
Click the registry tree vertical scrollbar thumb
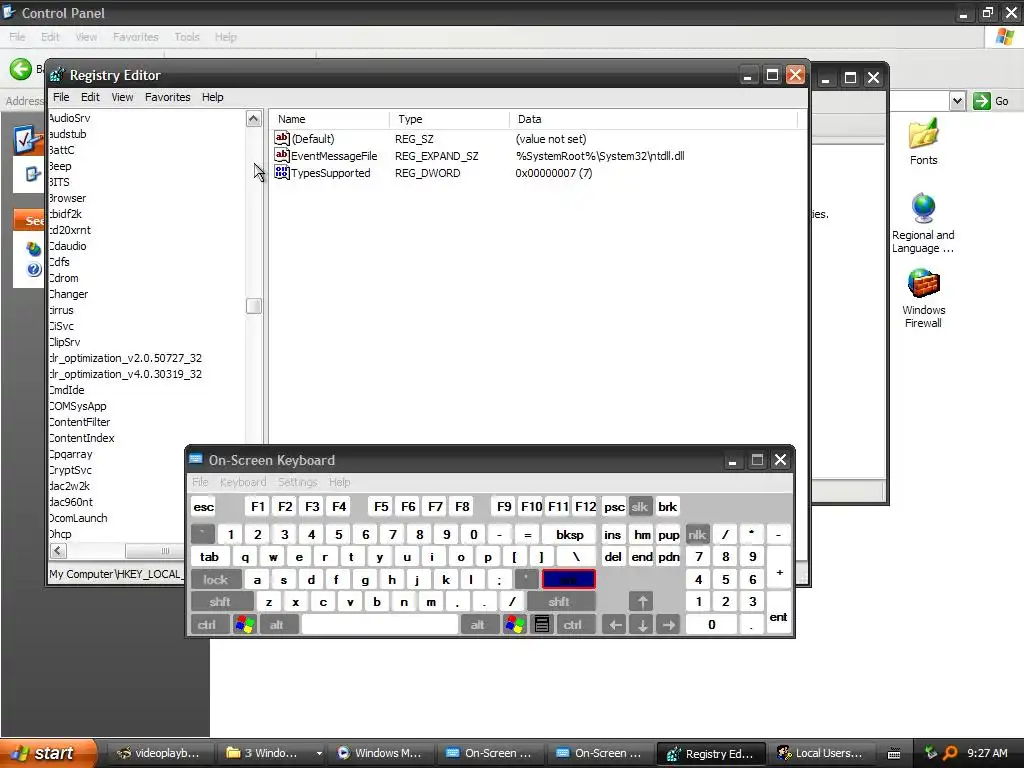tap(253, 306)
